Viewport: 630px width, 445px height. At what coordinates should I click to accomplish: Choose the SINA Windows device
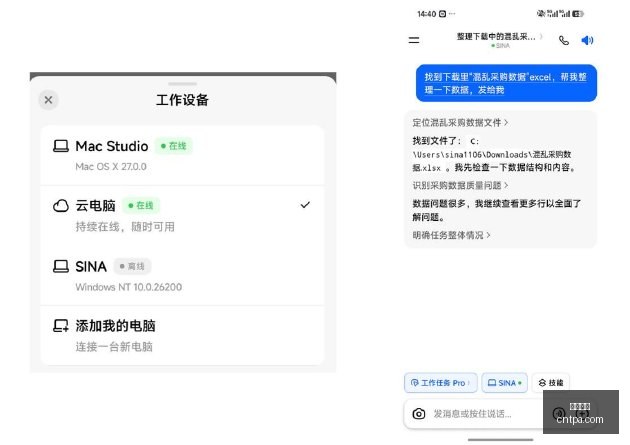[182, 276]
